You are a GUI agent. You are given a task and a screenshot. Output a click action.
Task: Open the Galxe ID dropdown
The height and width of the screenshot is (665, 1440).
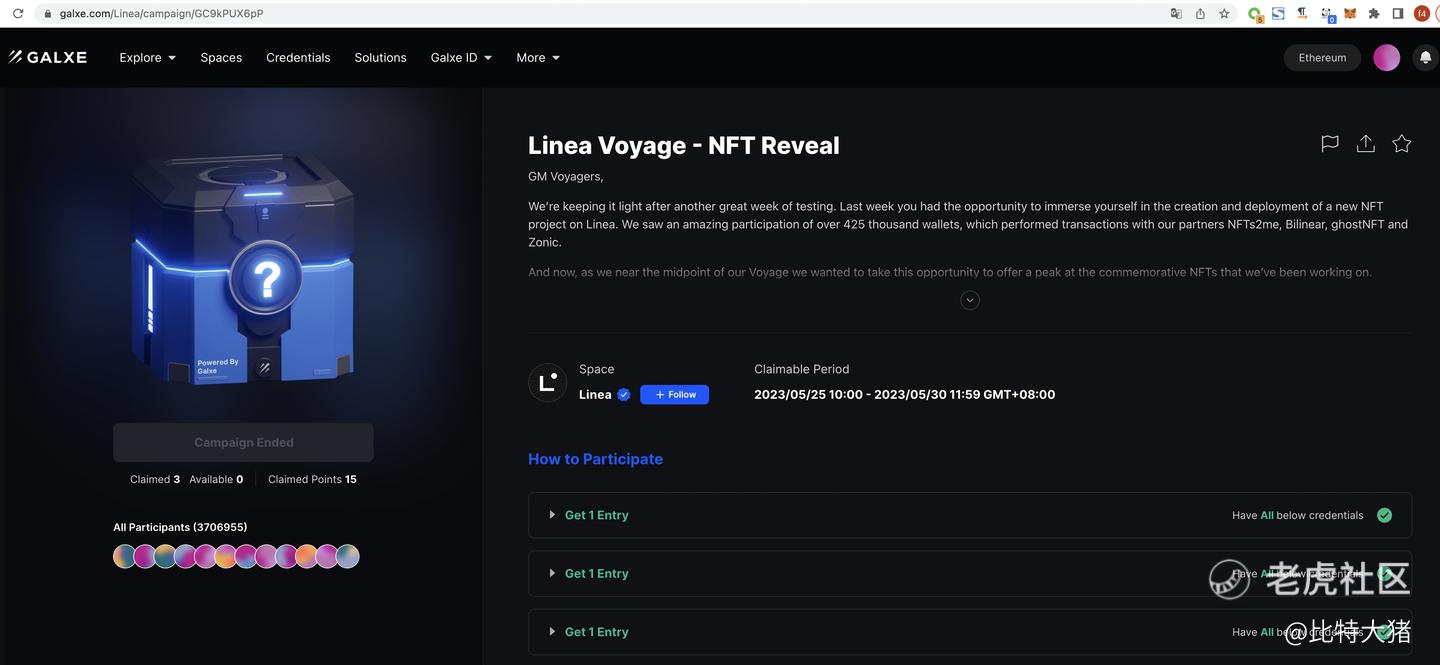click(461, 58)
